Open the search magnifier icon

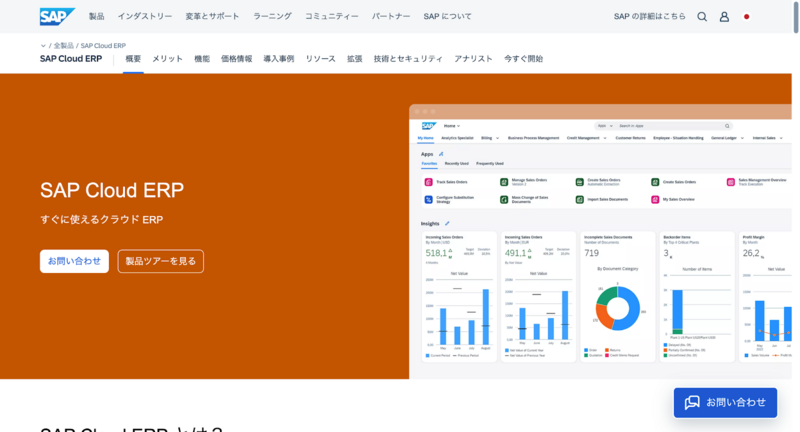[x=702, y=16]
